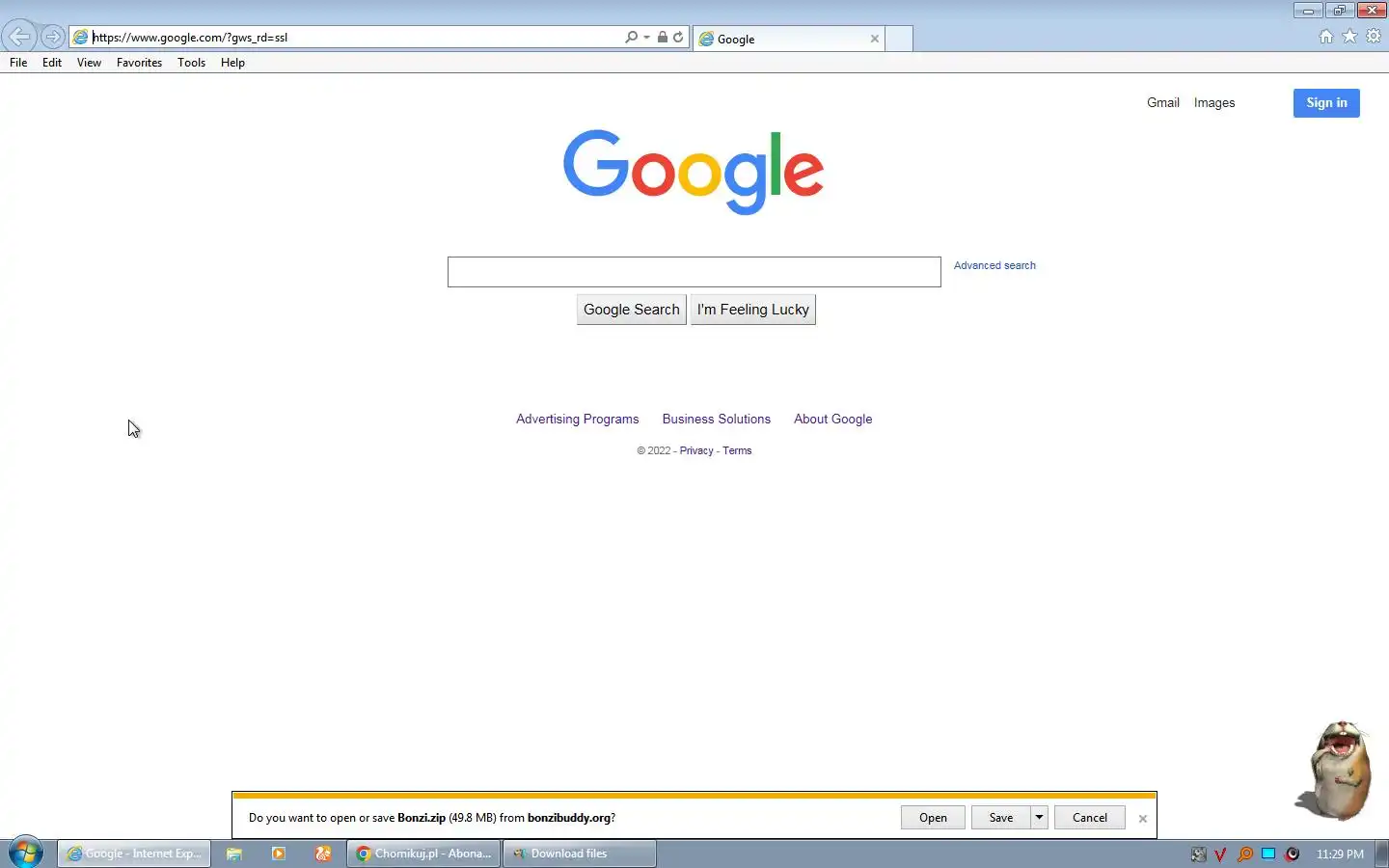Image resolution: width=1389 pixels, height=868 pixels.
Task: Switch to the Download files window
Action: click(x=580, y=854)
